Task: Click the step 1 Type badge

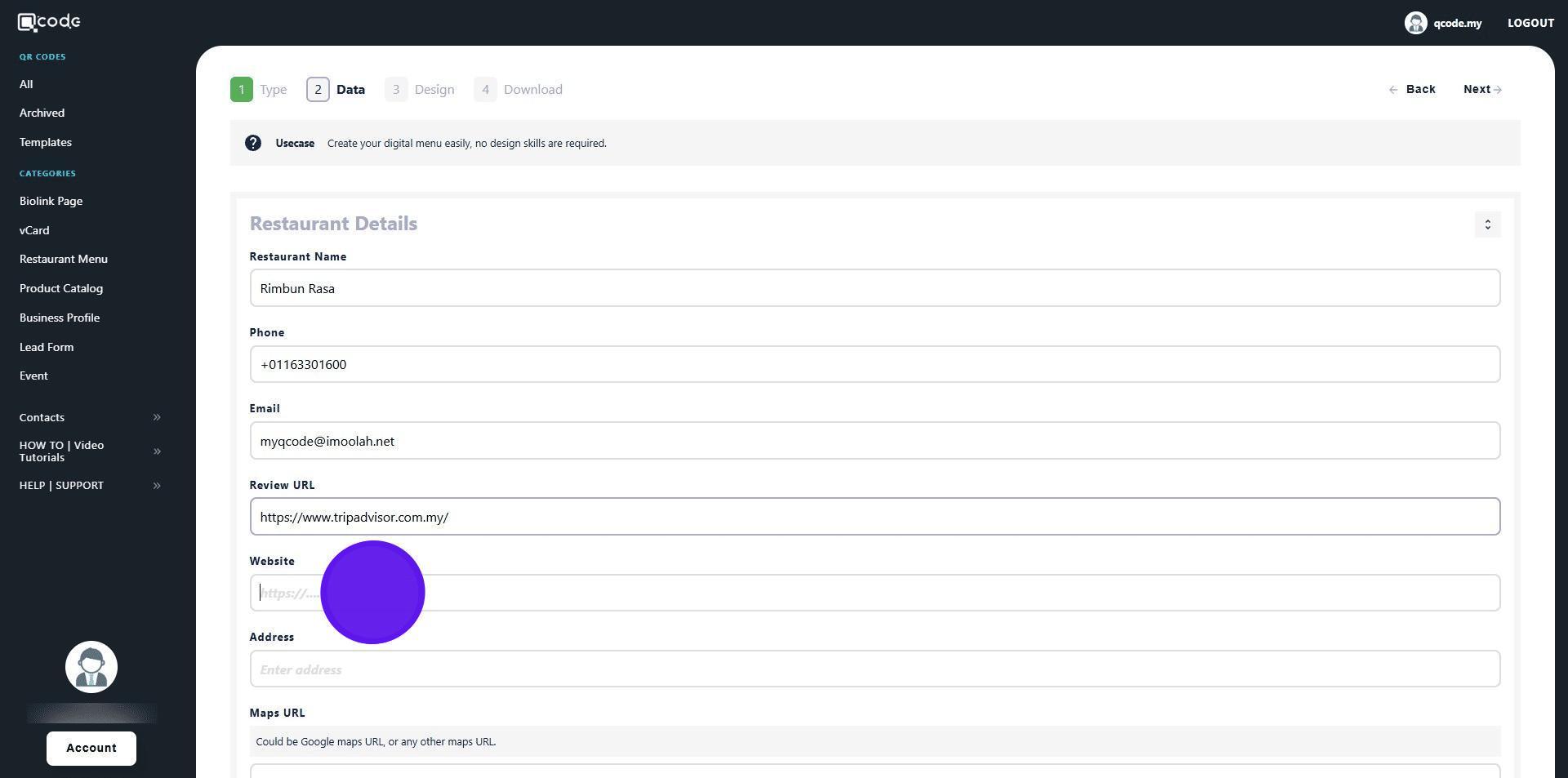Action: point(242,90)
